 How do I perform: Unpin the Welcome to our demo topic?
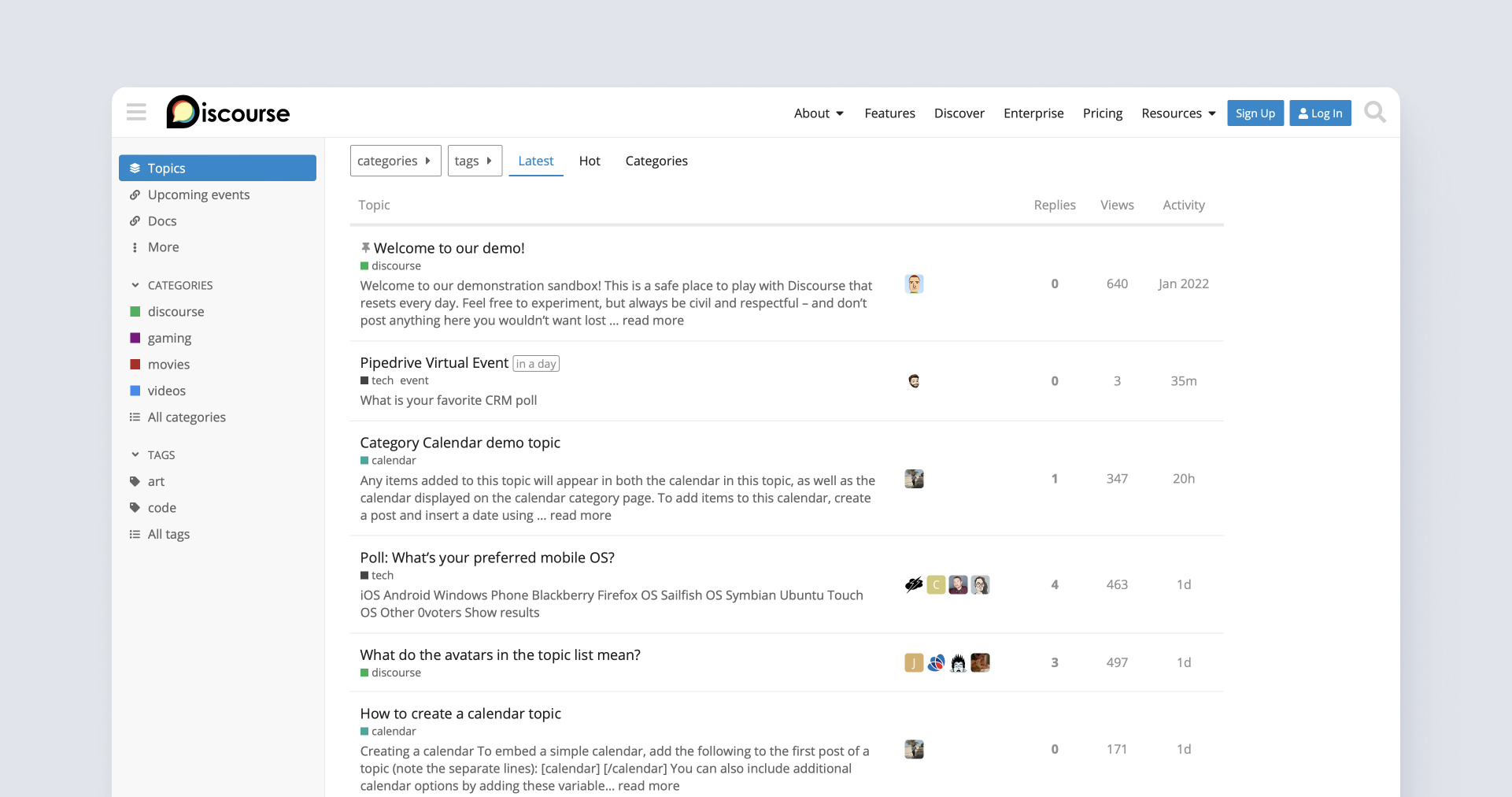pyautogui.click(x=364, y=247)
